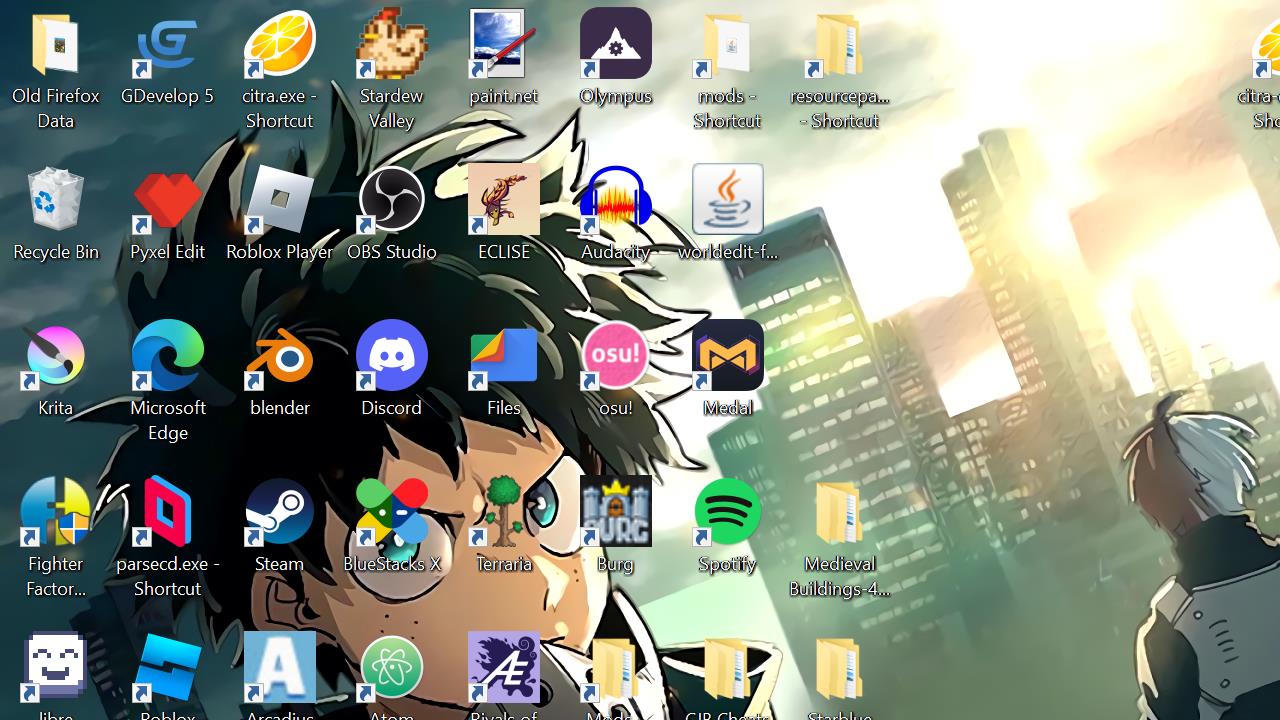This screenshot has height=720, width=1280.
Task: Click the Stardew Valley shortcut
Action: 392,45
